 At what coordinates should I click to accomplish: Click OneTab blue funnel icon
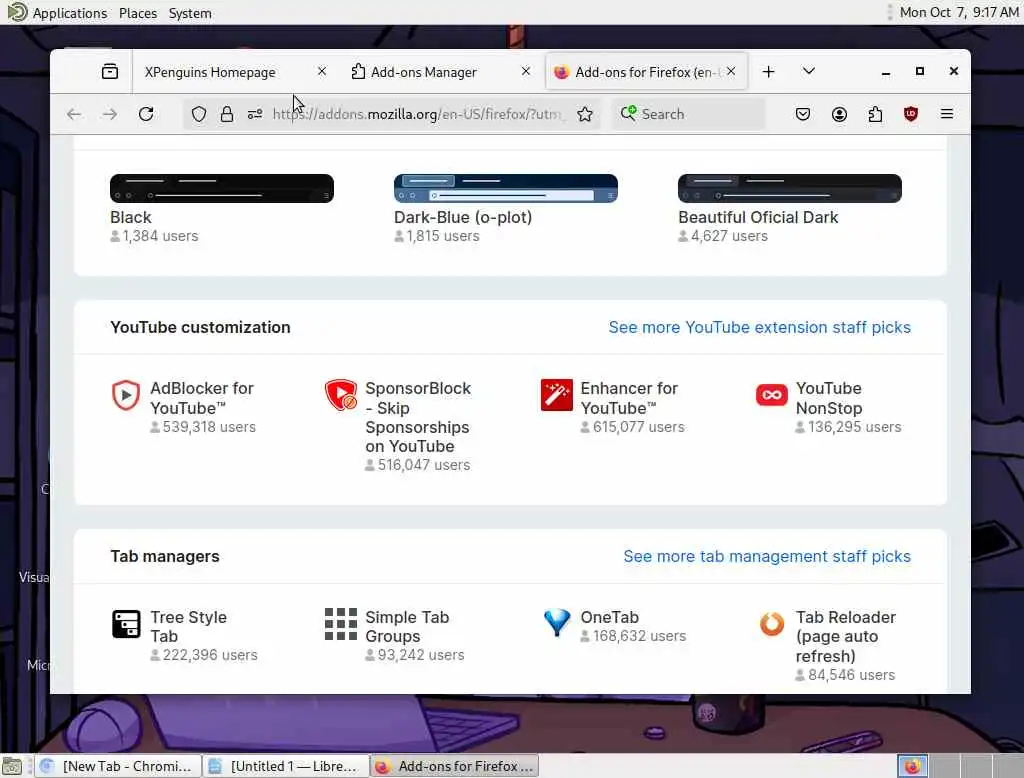tap(556, 623)
